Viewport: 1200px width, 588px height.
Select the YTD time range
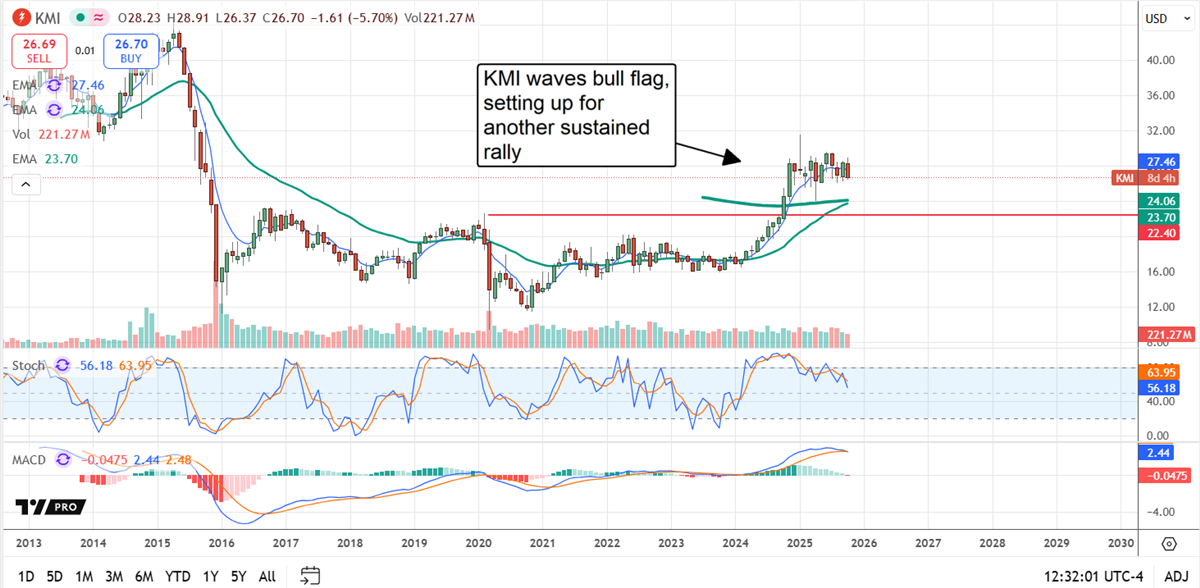click(179, 576)
